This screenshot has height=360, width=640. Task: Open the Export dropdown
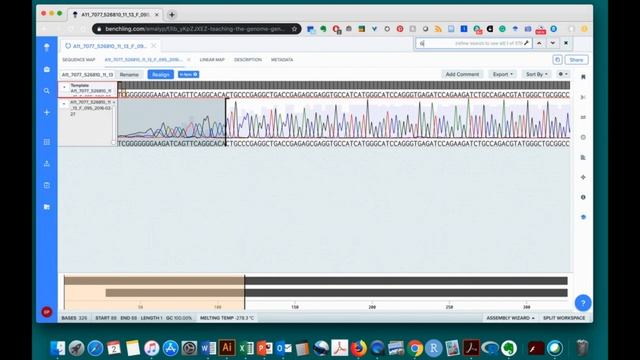[502, 74]
